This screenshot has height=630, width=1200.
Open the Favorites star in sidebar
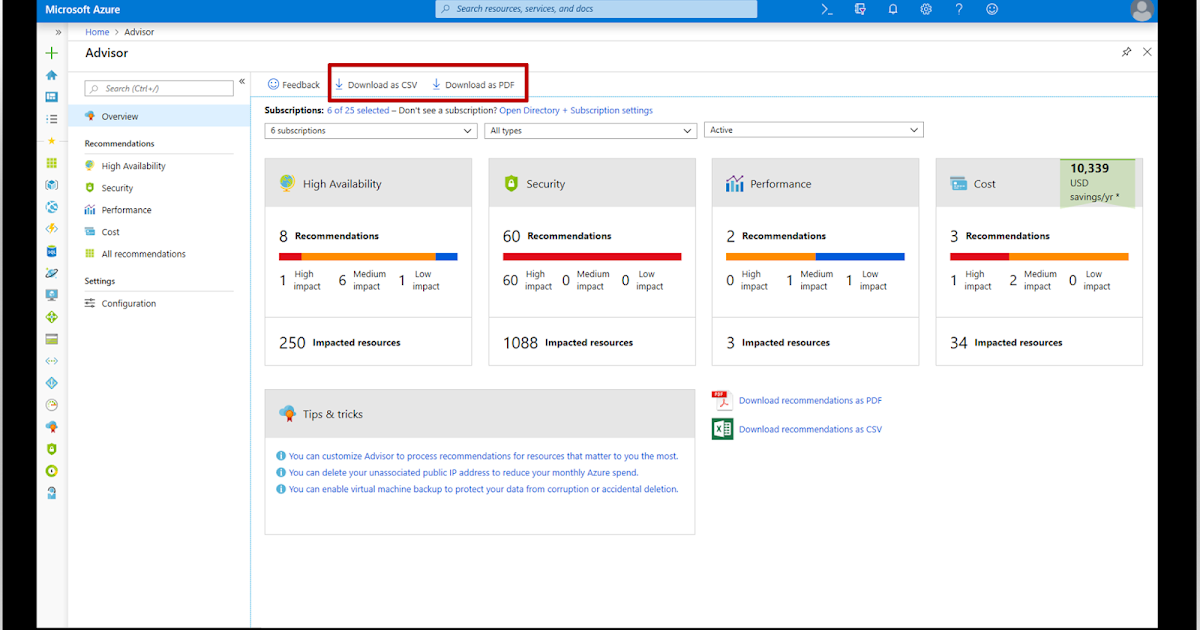coord(51,141)
